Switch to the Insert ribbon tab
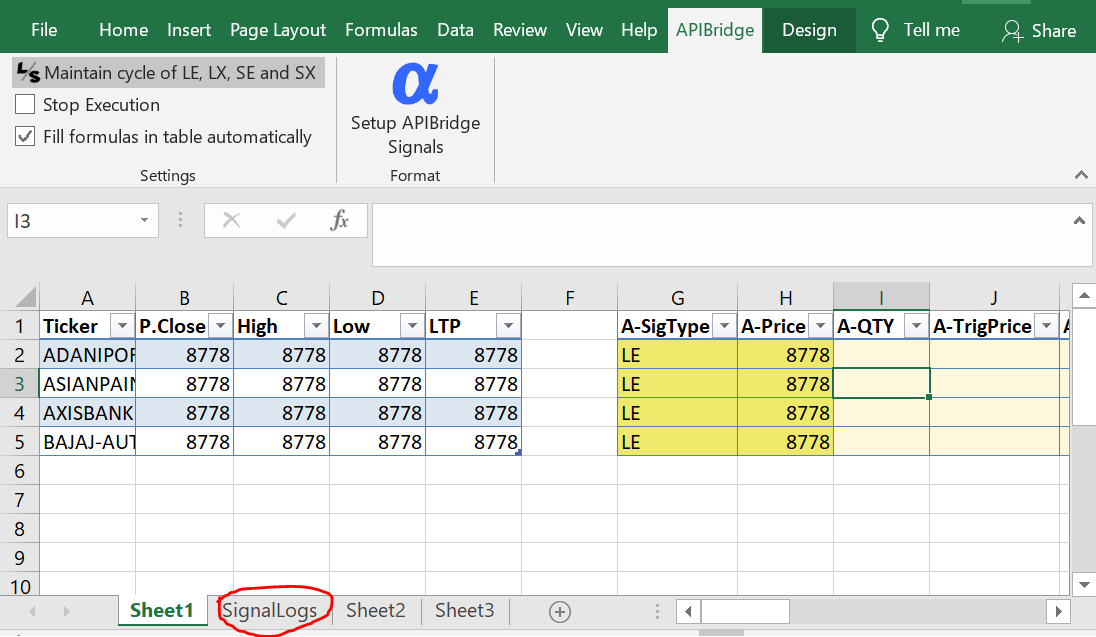This screenshot has width=1096, height=637. [x=189, y=30]
